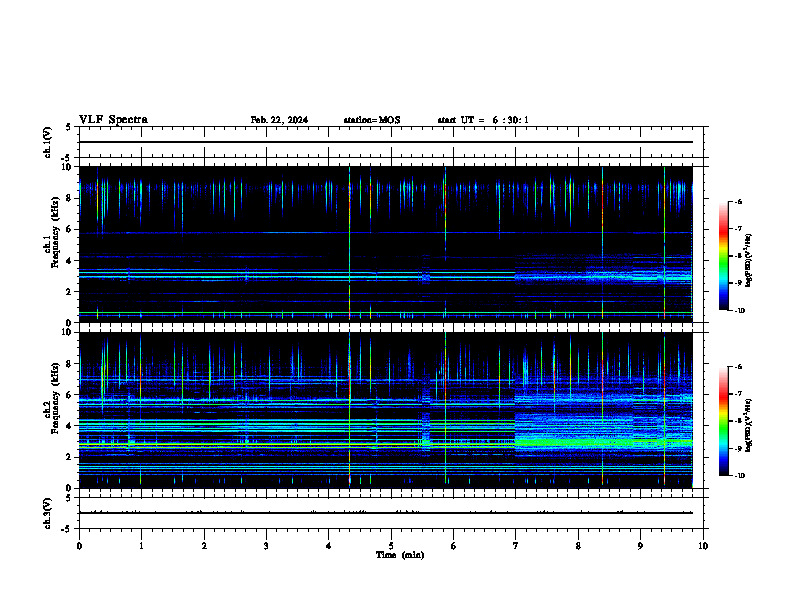Image resolution: width=792 pixels, height=612 pixels.
Task: Click the ch.2 spectrogram color scale bar
Action: [724, 421]
